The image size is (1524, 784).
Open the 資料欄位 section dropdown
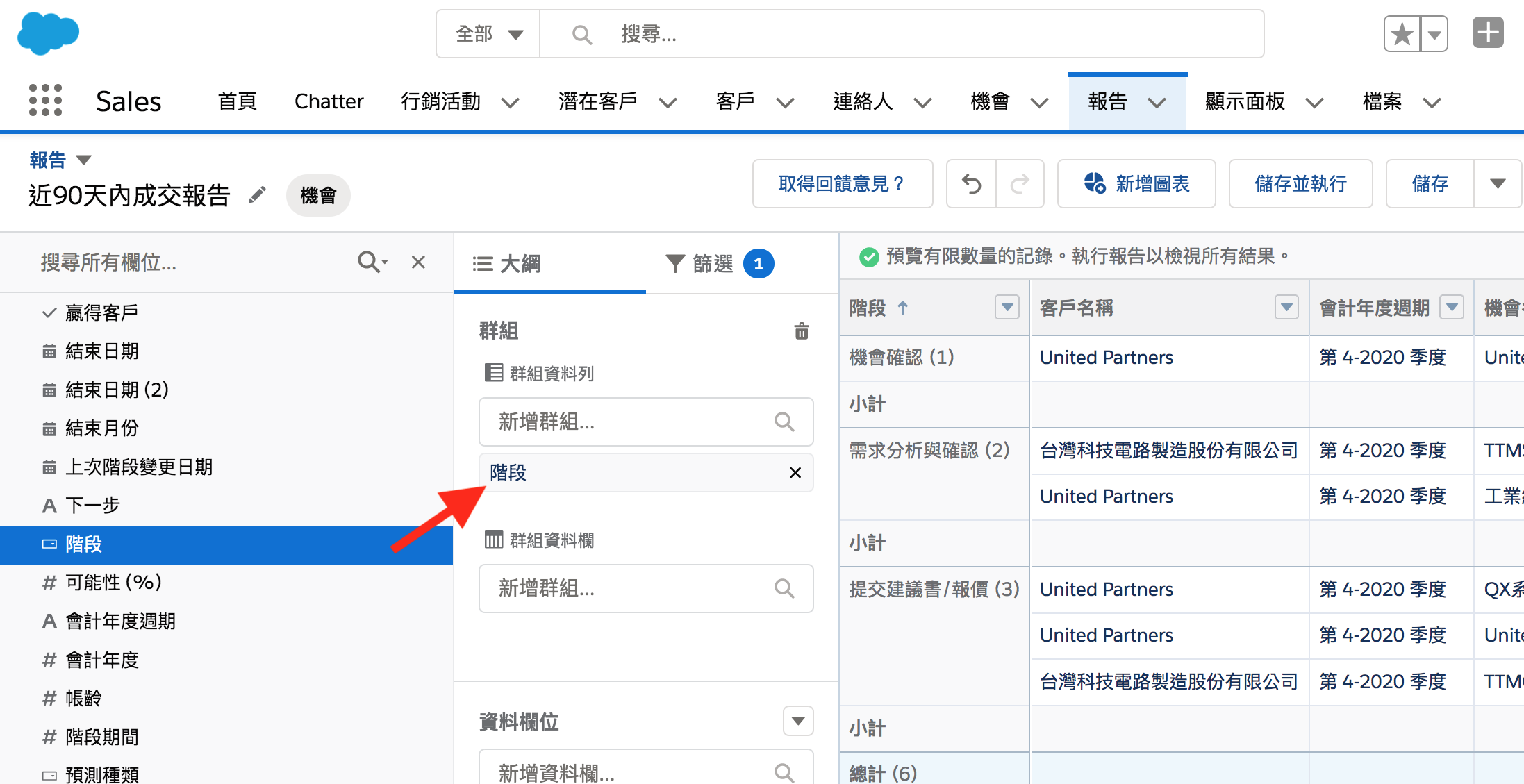click(x=798, y=721)
